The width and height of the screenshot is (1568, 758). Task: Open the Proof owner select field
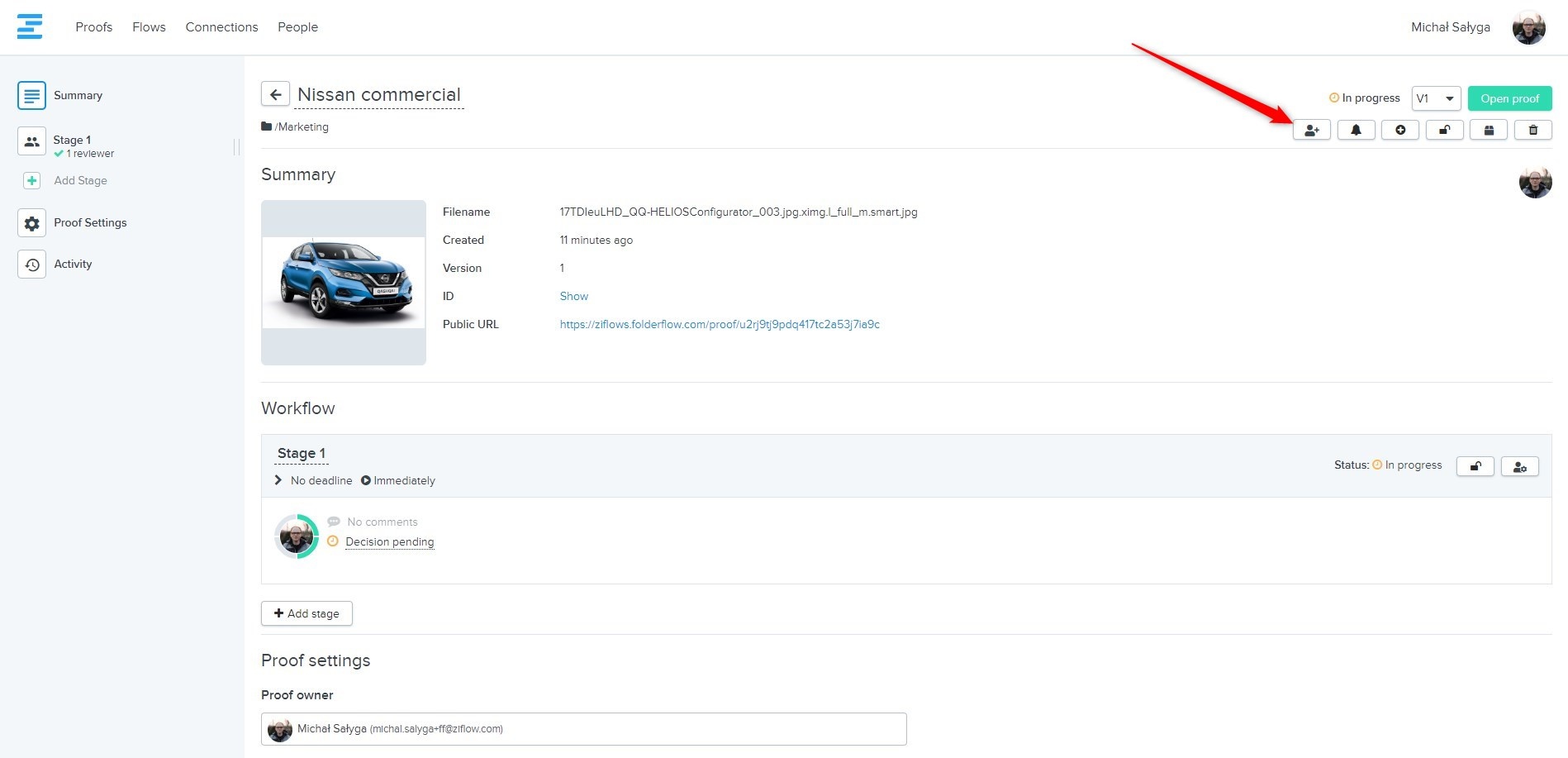[583, 728]
